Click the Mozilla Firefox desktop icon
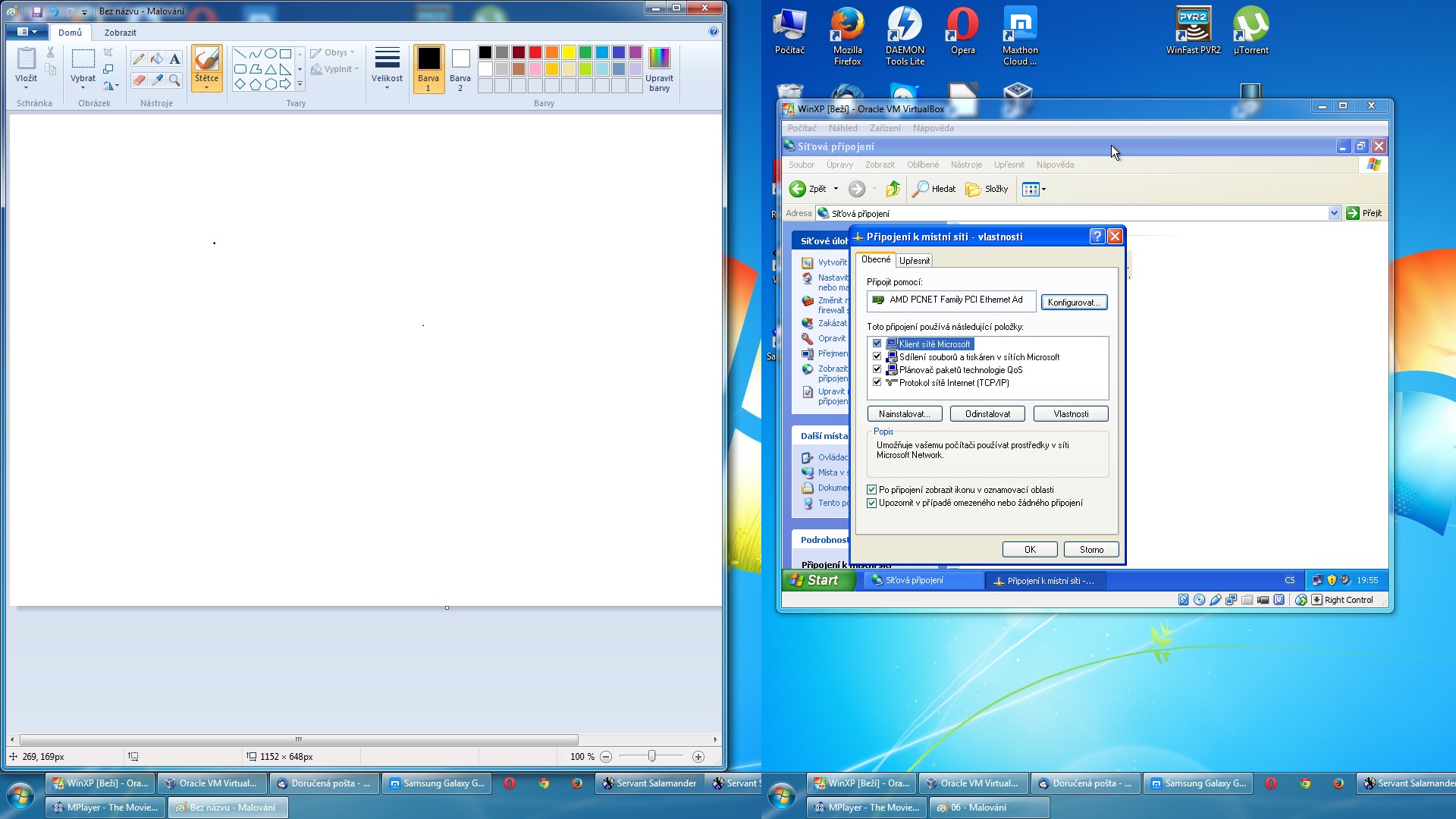The height and width of the screenshot is (819, 1456). coord(847,36)
